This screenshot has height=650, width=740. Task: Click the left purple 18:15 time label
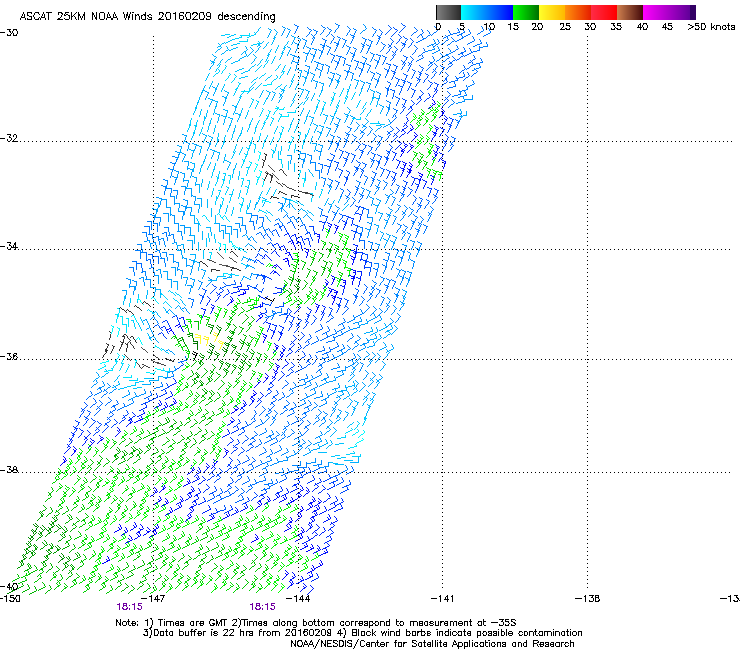[x=129, y=607]
